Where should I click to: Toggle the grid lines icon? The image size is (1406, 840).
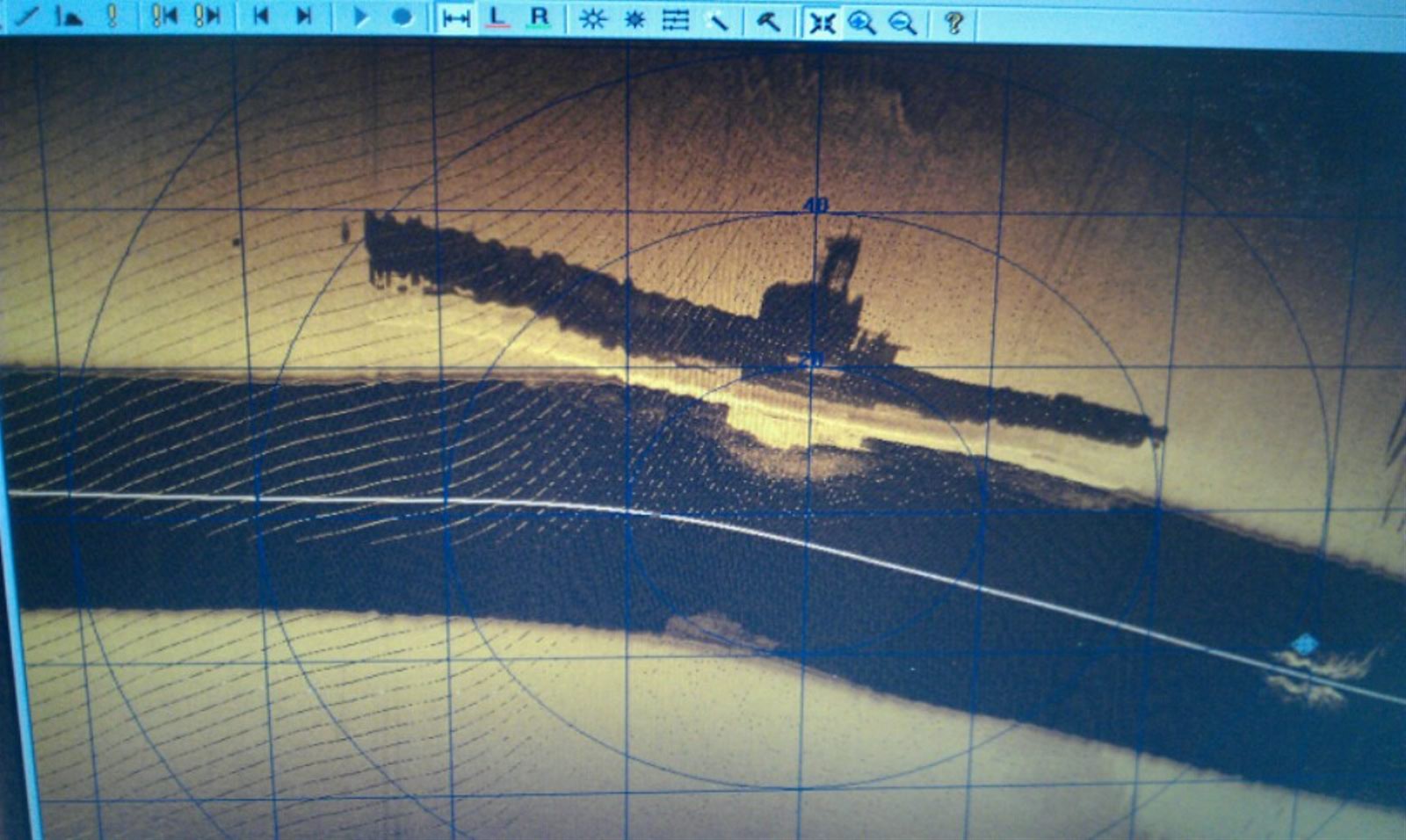pyautogui.click(x=675, y=20)
